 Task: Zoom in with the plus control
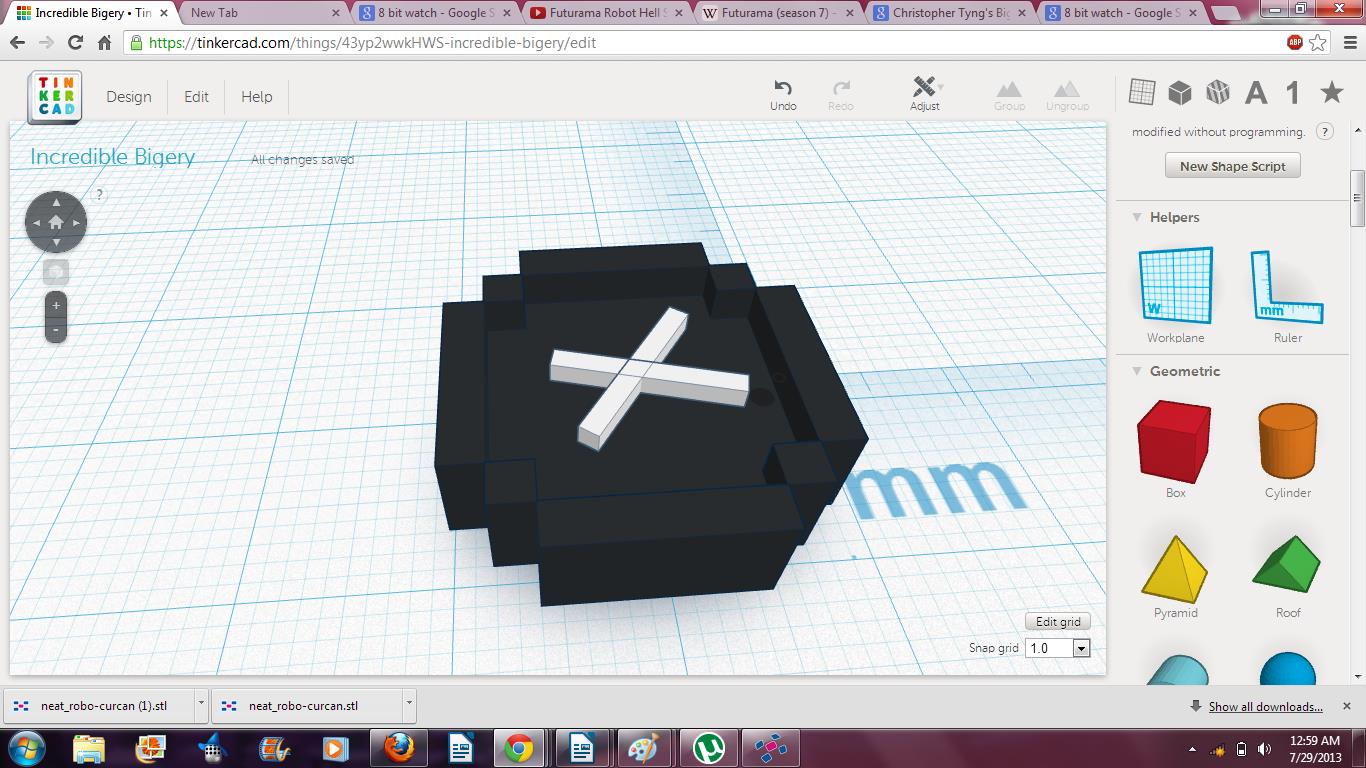pyautogui.click(x=56, y=306)
